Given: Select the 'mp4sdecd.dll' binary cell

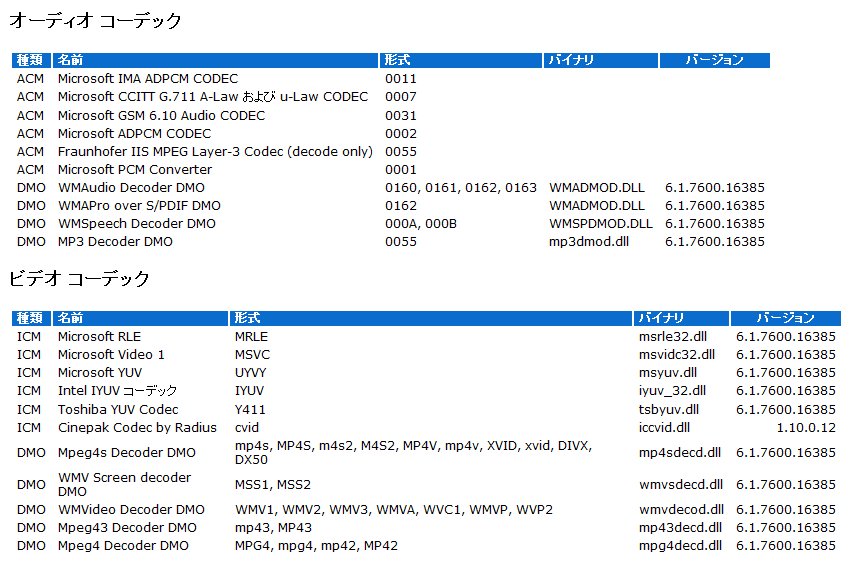Looking at the screenshot, I should point(679,452).
